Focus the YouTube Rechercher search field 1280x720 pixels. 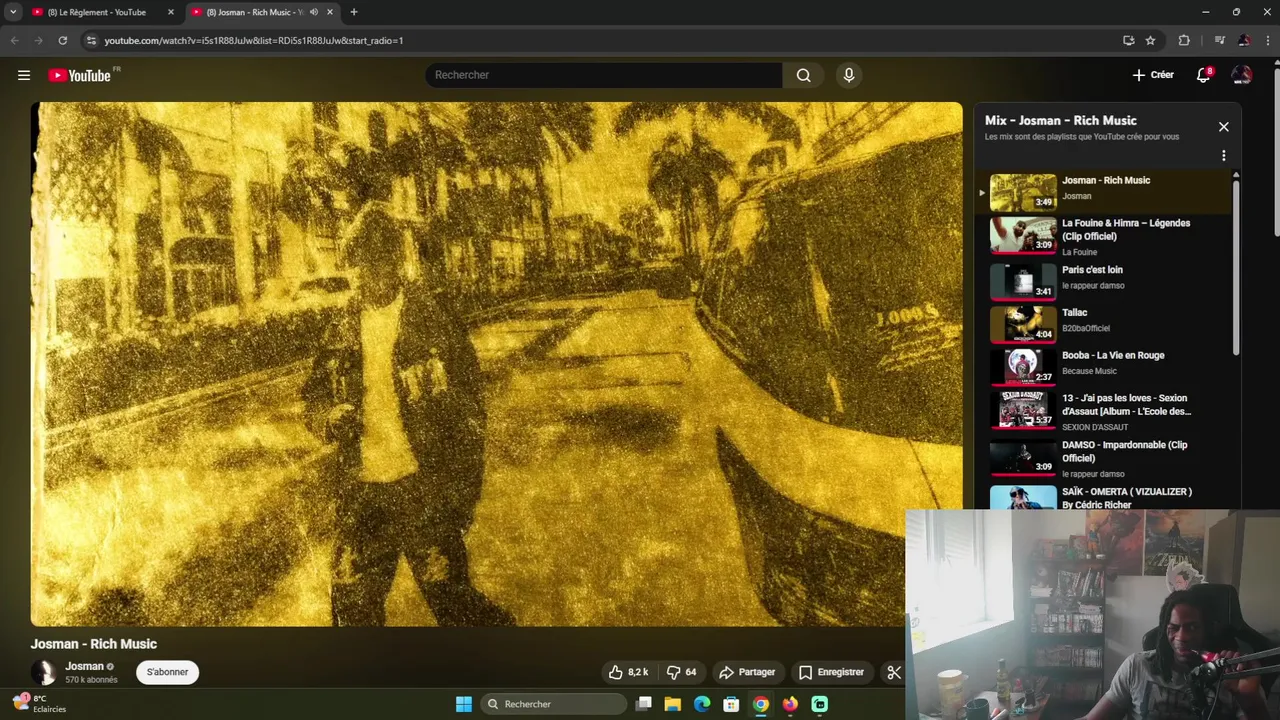tap(604, 75)
